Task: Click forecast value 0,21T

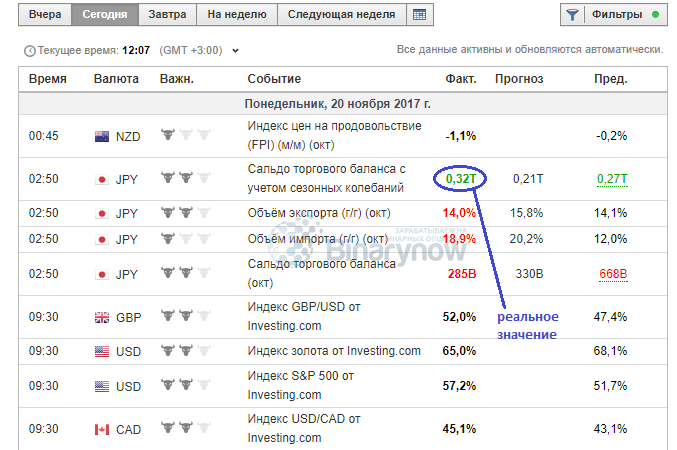Action: point(528,179)
